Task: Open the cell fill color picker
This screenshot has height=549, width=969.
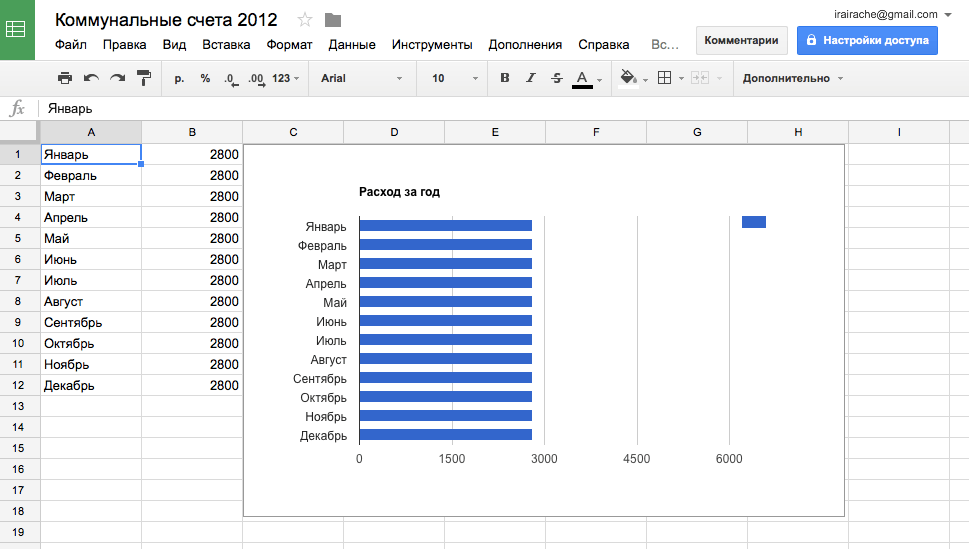Action: click(x=629, y=78)
